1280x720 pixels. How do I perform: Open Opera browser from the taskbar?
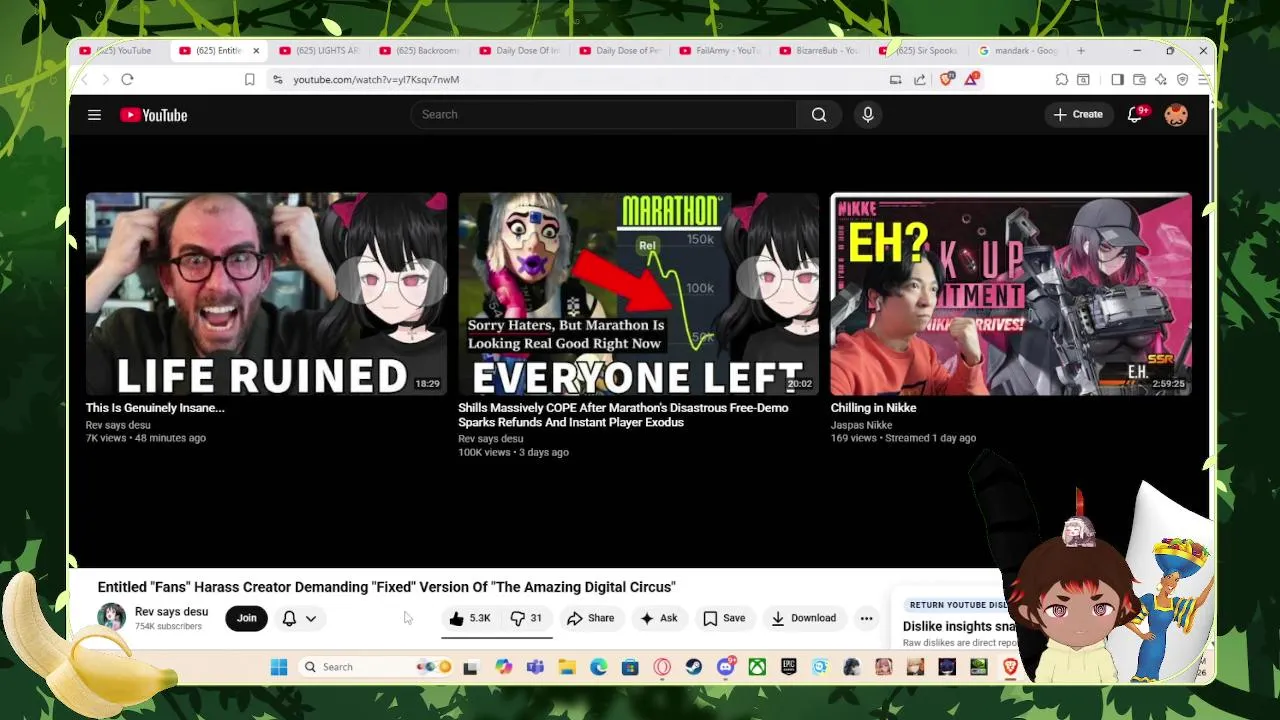662,667
